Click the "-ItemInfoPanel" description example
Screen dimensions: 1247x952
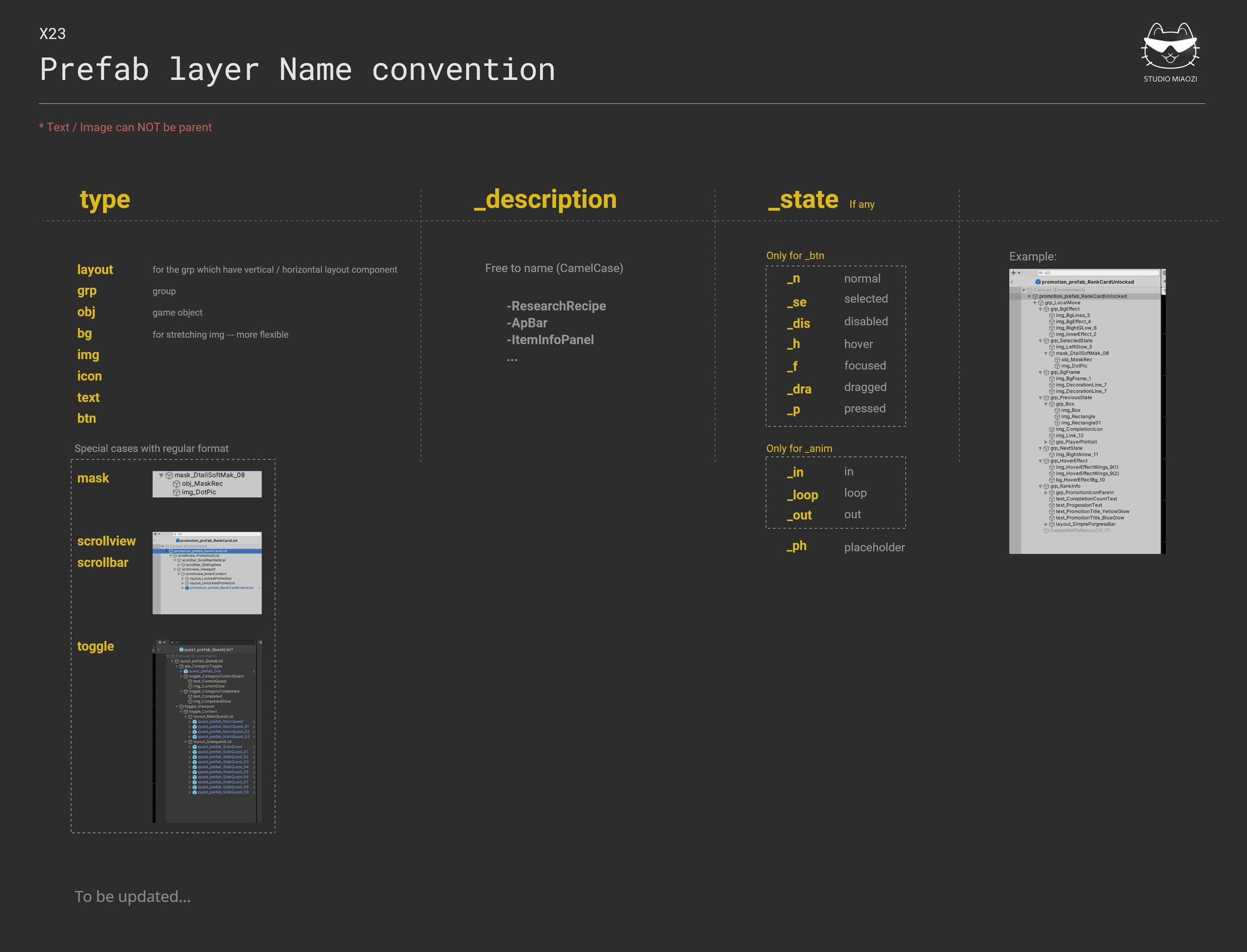[550, 340]
